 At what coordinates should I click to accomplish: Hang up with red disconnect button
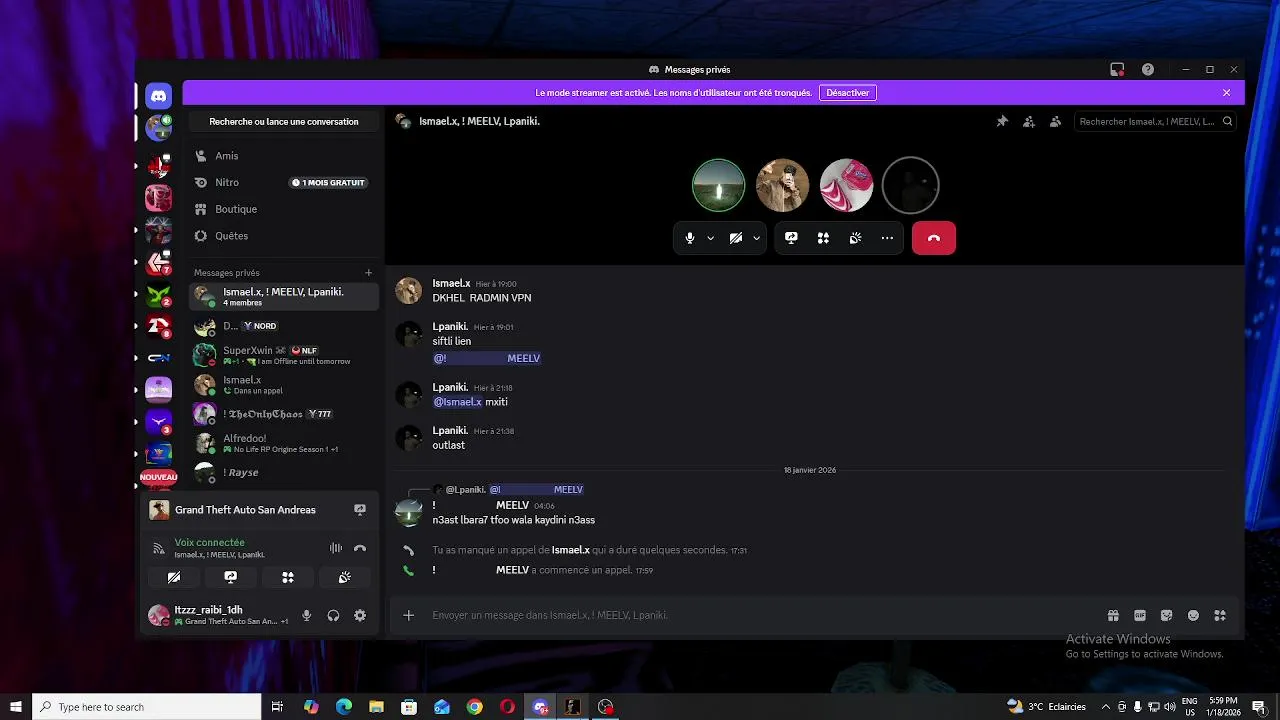point(934,238)
